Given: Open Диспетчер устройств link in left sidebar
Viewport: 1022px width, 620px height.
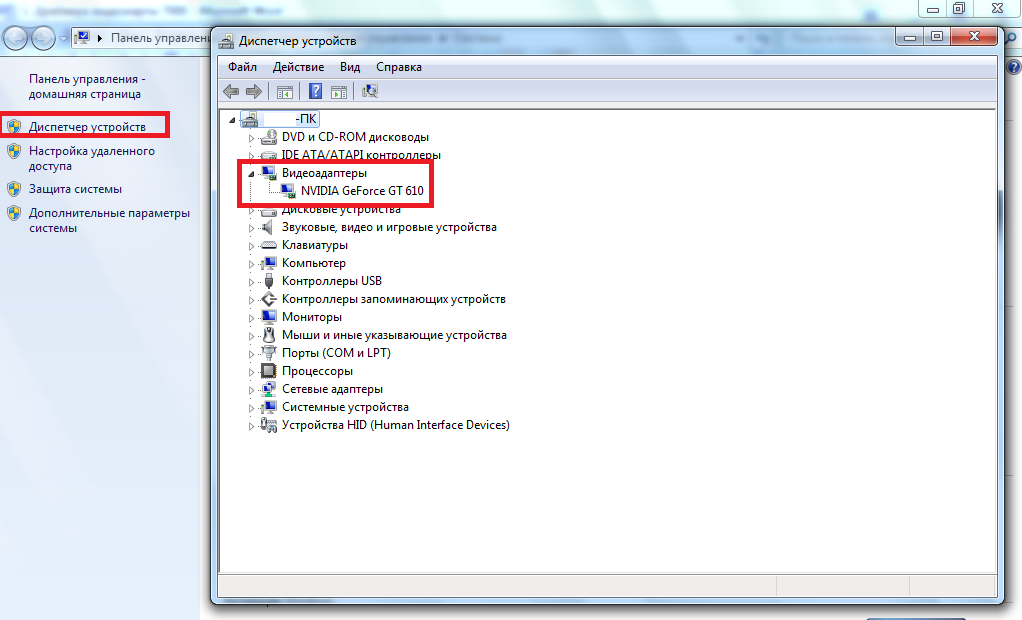Looking at the screenshot, I should tap(87, 126).
